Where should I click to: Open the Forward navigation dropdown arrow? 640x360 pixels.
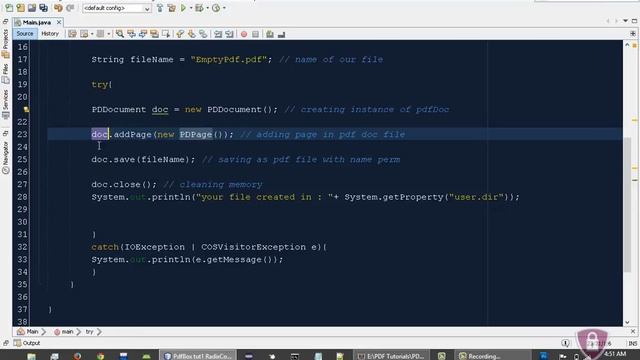click(x=109, y=34)
